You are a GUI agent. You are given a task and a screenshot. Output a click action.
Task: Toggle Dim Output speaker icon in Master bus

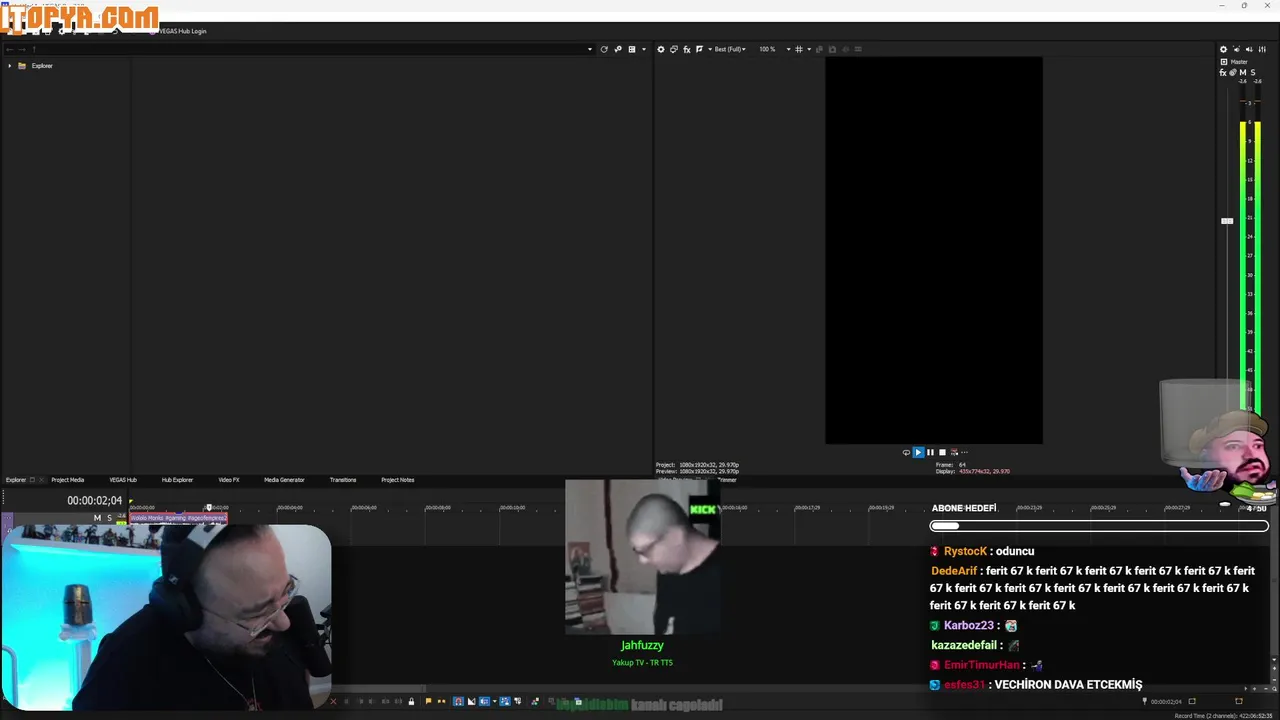pos(1249,49)
